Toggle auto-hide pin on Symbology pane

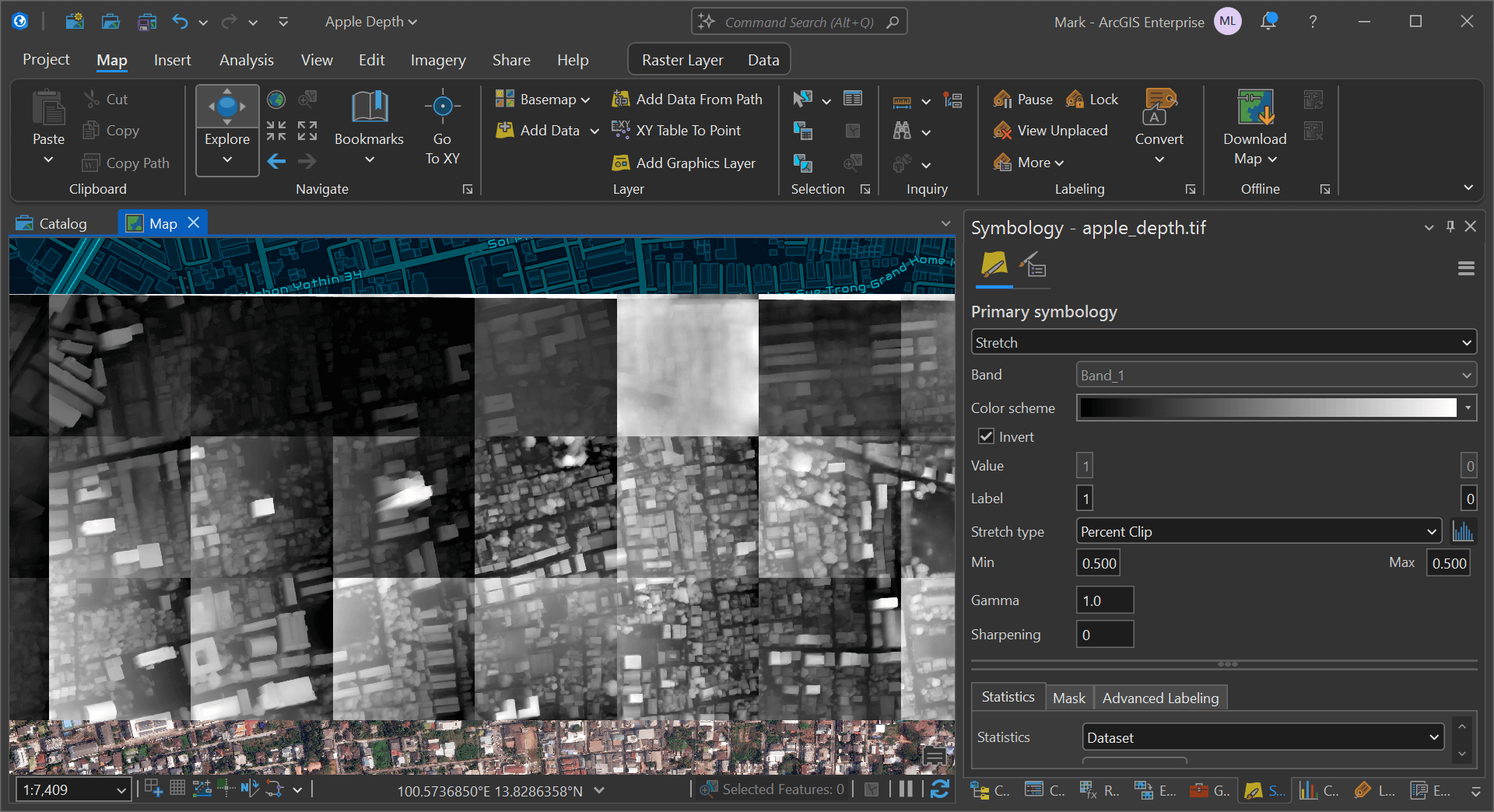tap(1450, 226)
